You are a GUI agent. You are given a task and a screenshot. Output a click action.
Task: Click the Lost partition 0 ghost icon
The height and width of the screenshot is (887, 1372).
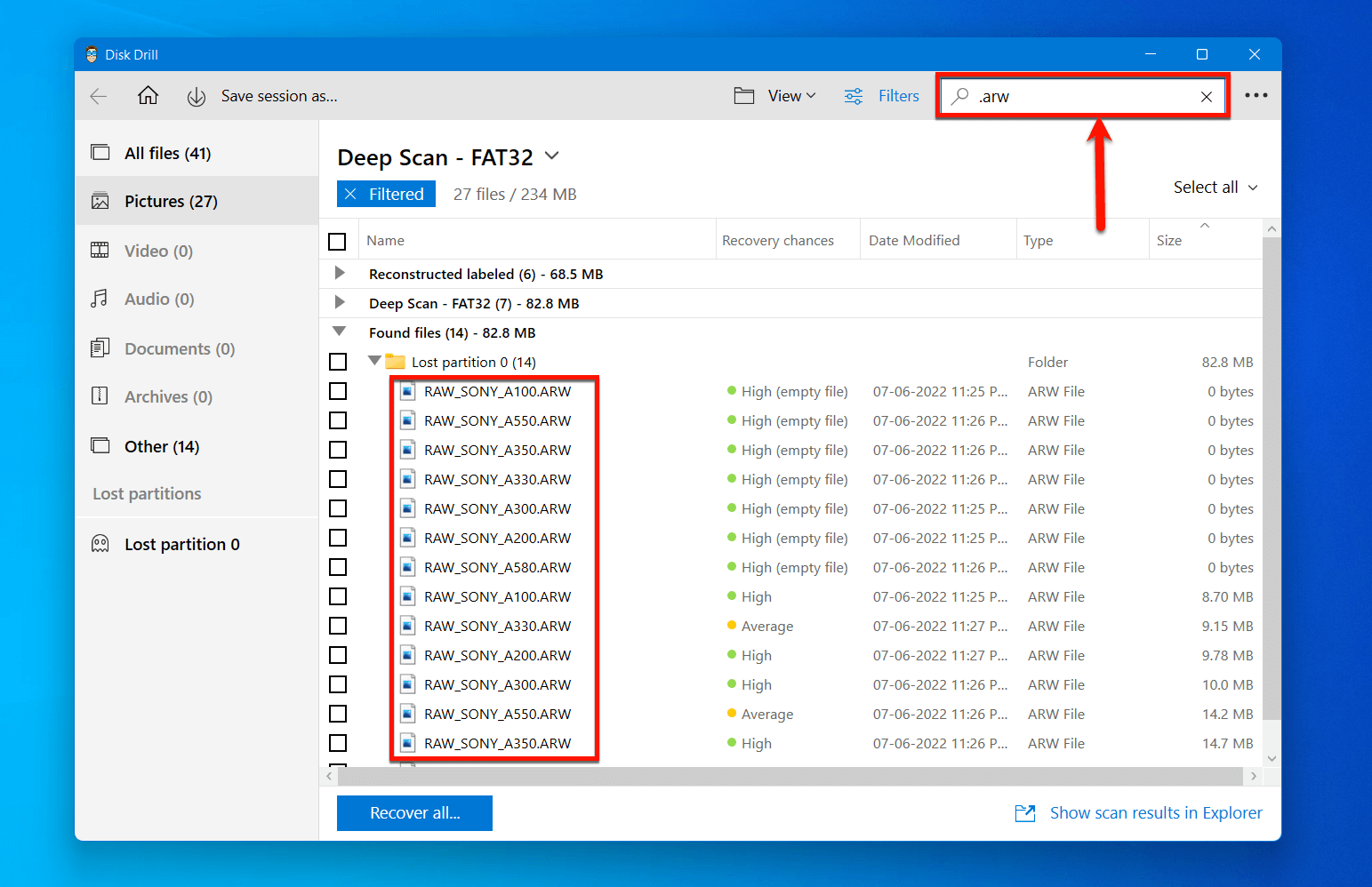tap(100, 544)
